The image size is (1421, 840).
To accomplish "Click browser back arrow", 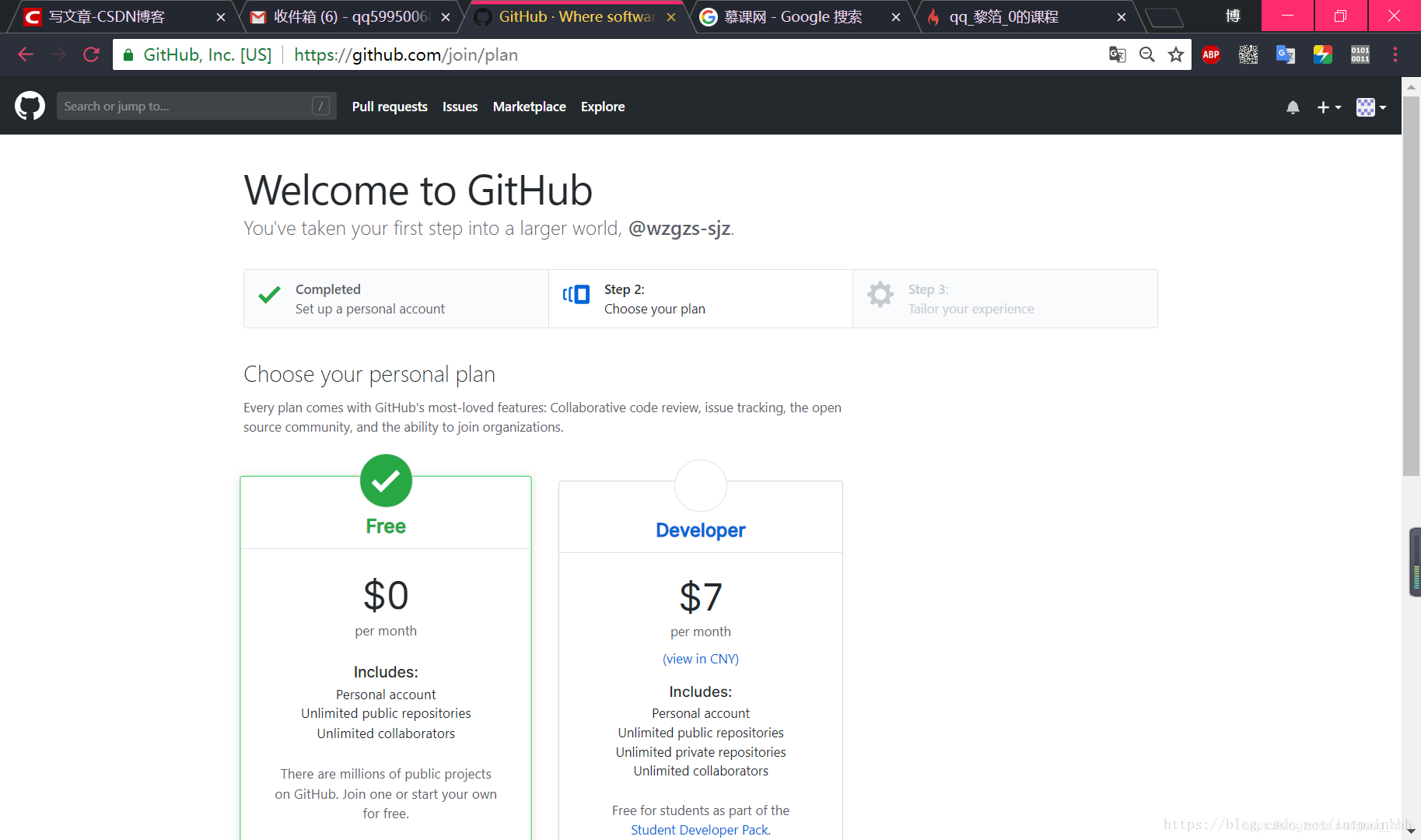I will [26, 54].
